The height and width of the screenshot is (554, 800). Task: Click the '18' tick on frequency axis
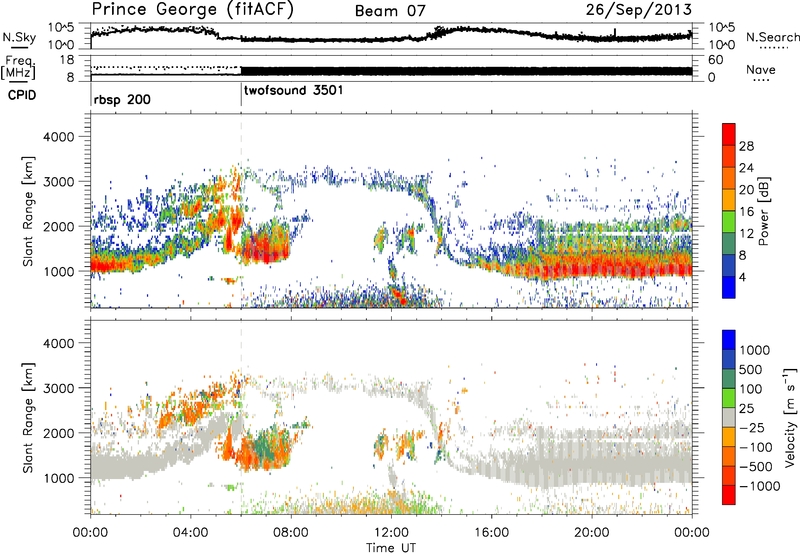click(x=67, y=60)
